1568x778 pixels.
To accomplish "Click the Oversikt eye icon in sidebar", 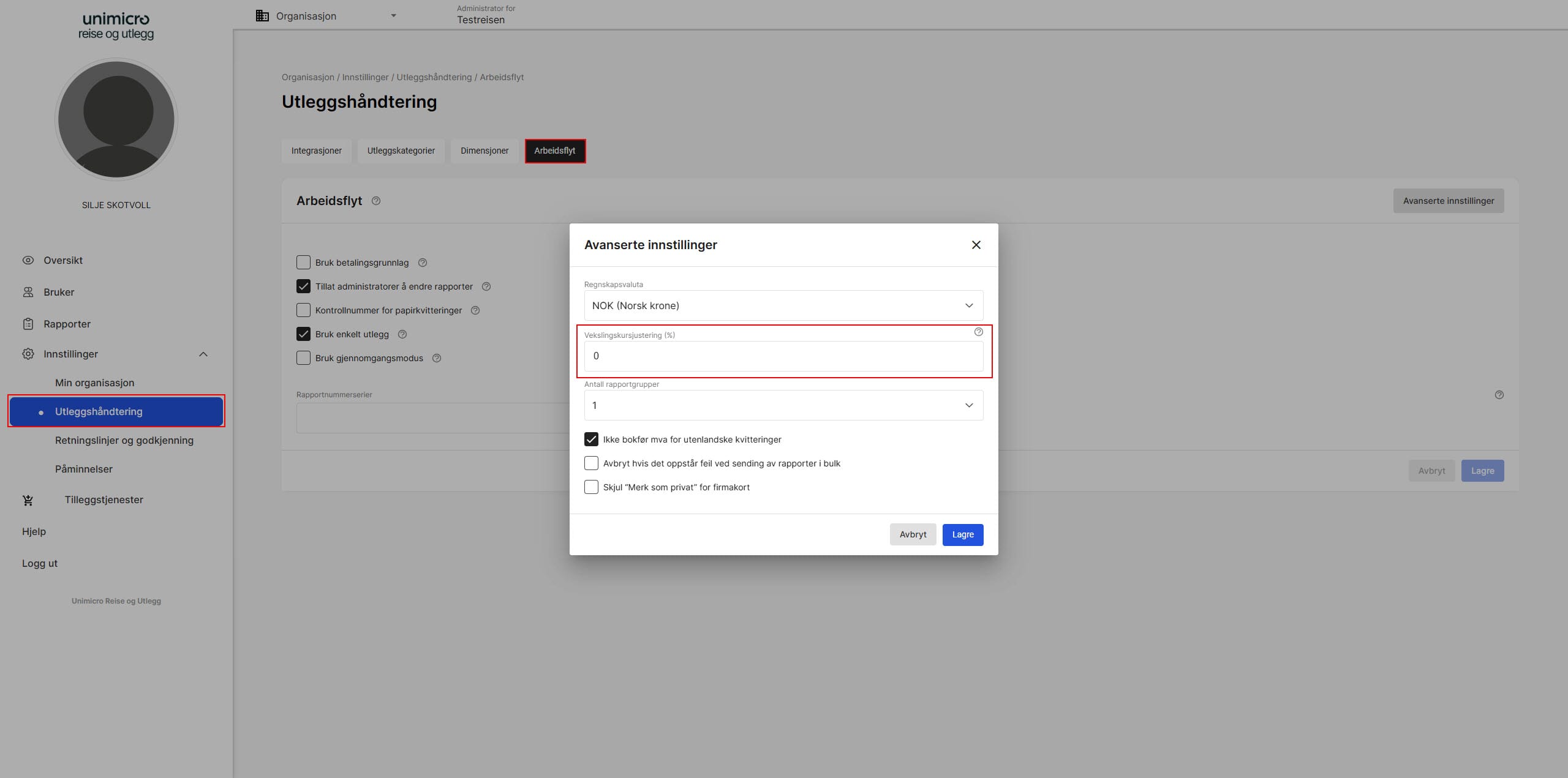I will pyautogui.click(x=28, y=260).
